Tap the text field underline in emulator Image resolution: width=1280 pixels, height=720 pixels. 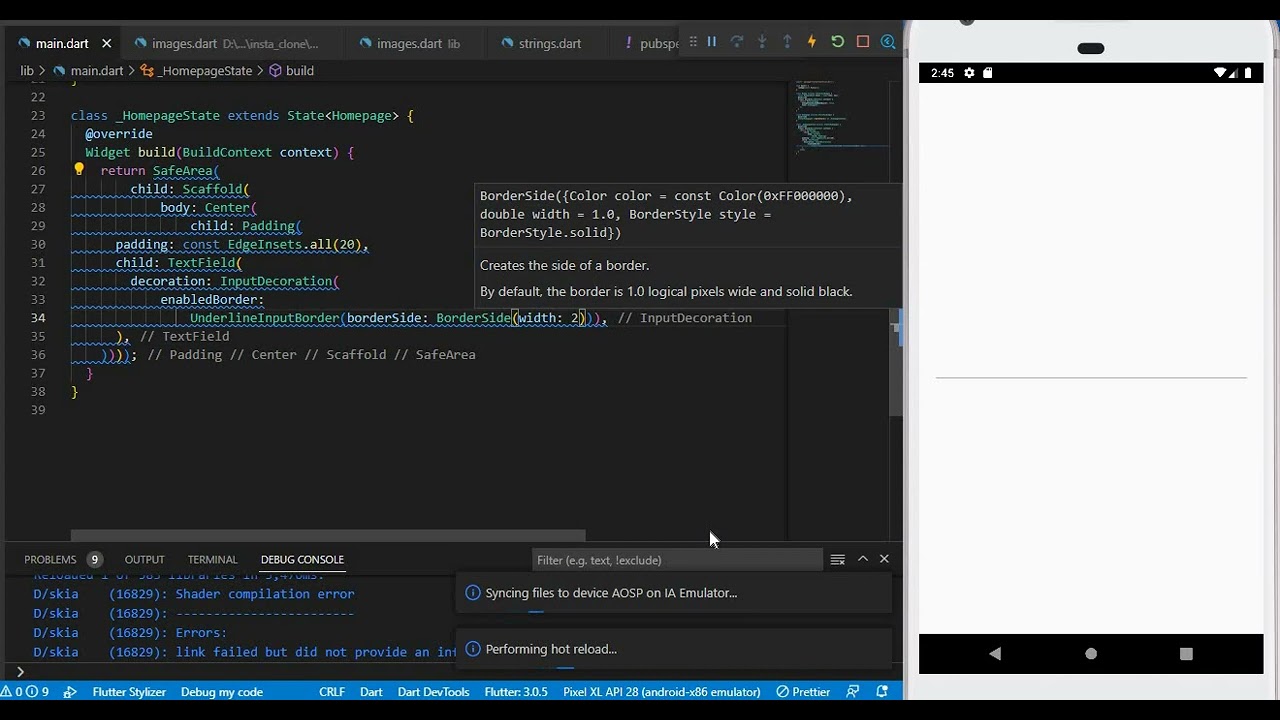(x=1090, y=377)
